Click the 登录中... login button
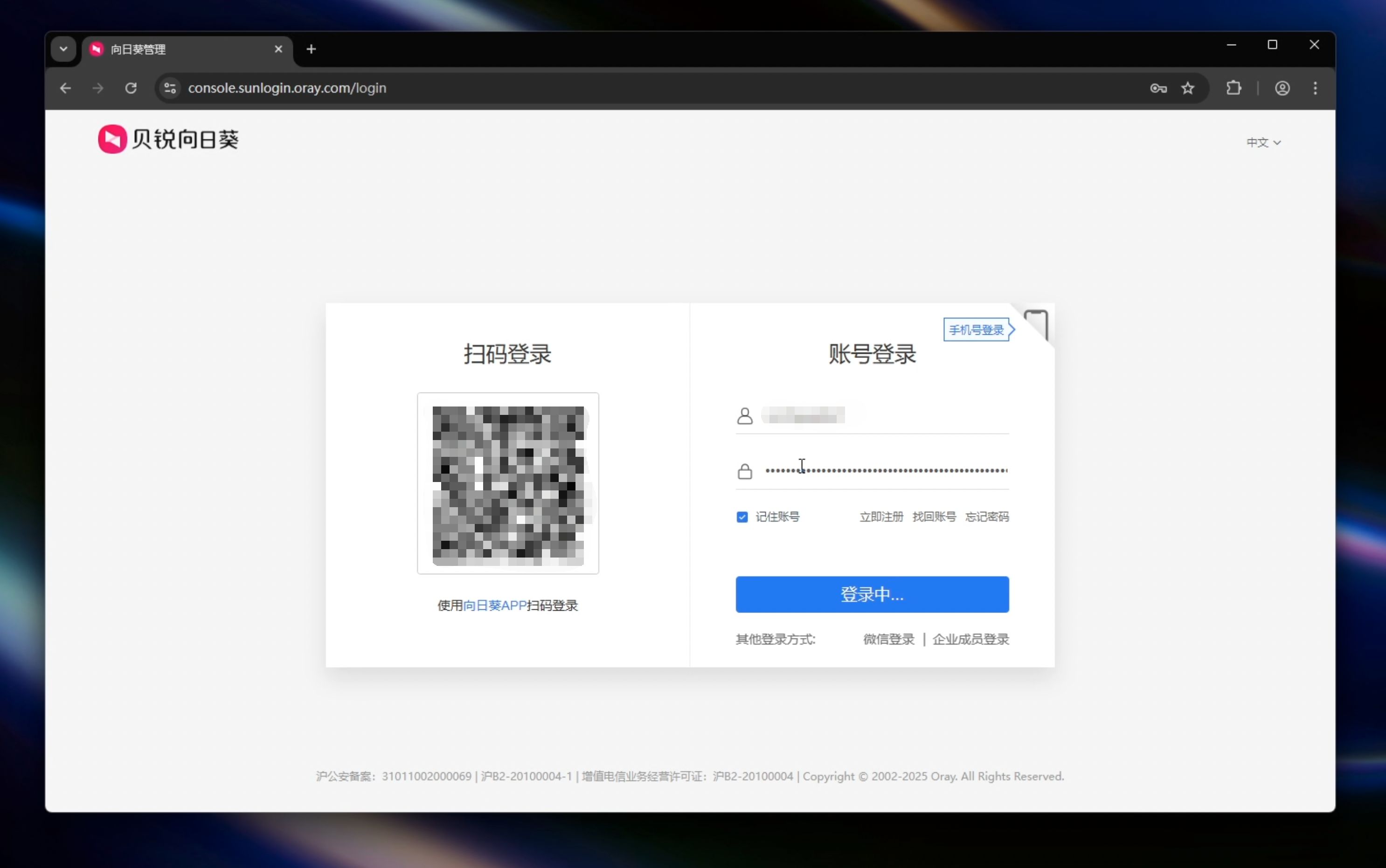1386x868 pixels. [x=872, y=594]
